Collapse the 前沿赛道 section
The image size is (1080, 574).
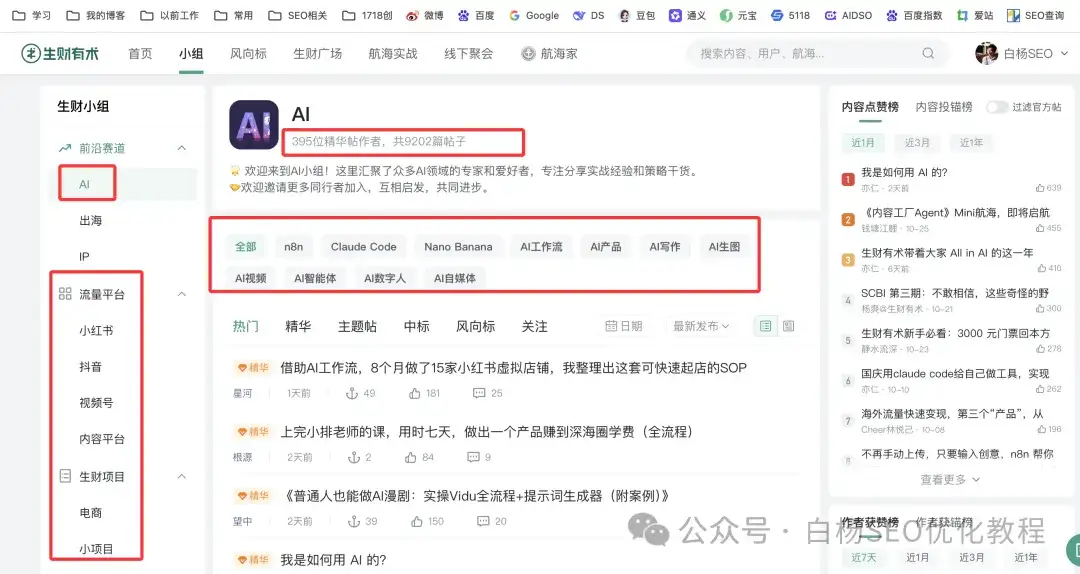[x=182, y=148]
